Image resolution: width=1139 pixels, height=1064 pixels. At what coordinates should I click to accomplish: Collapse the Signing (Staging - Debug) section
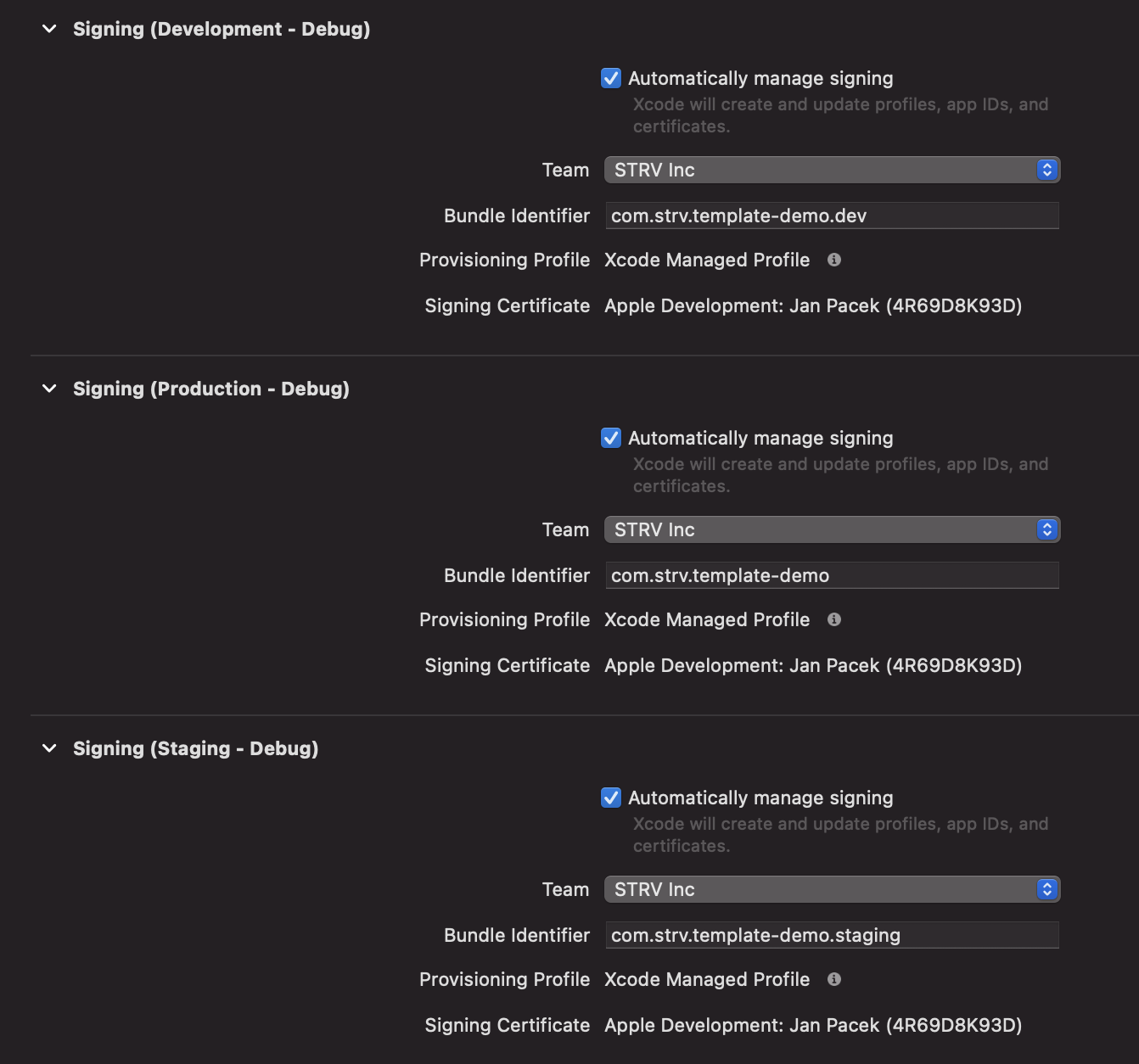point(48,748)
